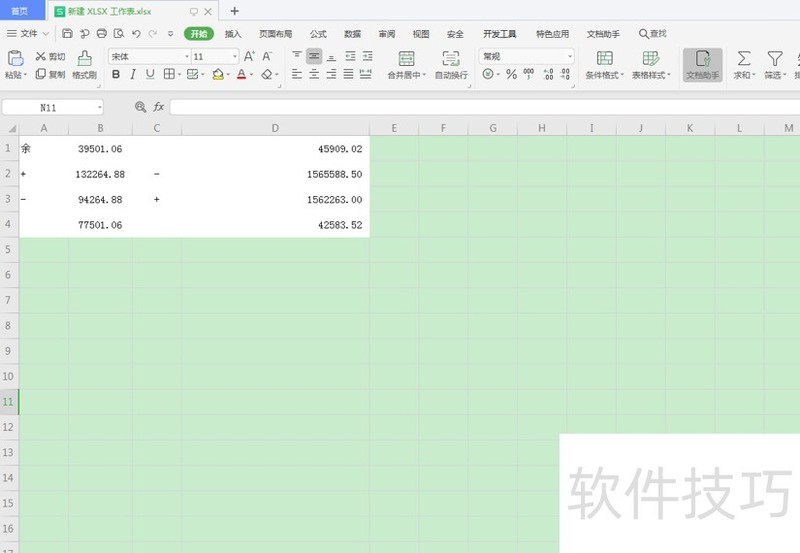This screenshot has height=553, width=800.
Task: Justify text with both-ends alignment
Action: click(348, 74)
